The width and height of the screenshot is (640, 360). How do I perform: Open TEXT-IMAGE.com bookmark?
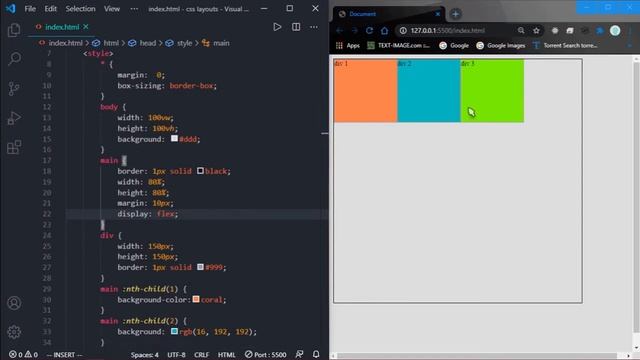click(398, 45)
